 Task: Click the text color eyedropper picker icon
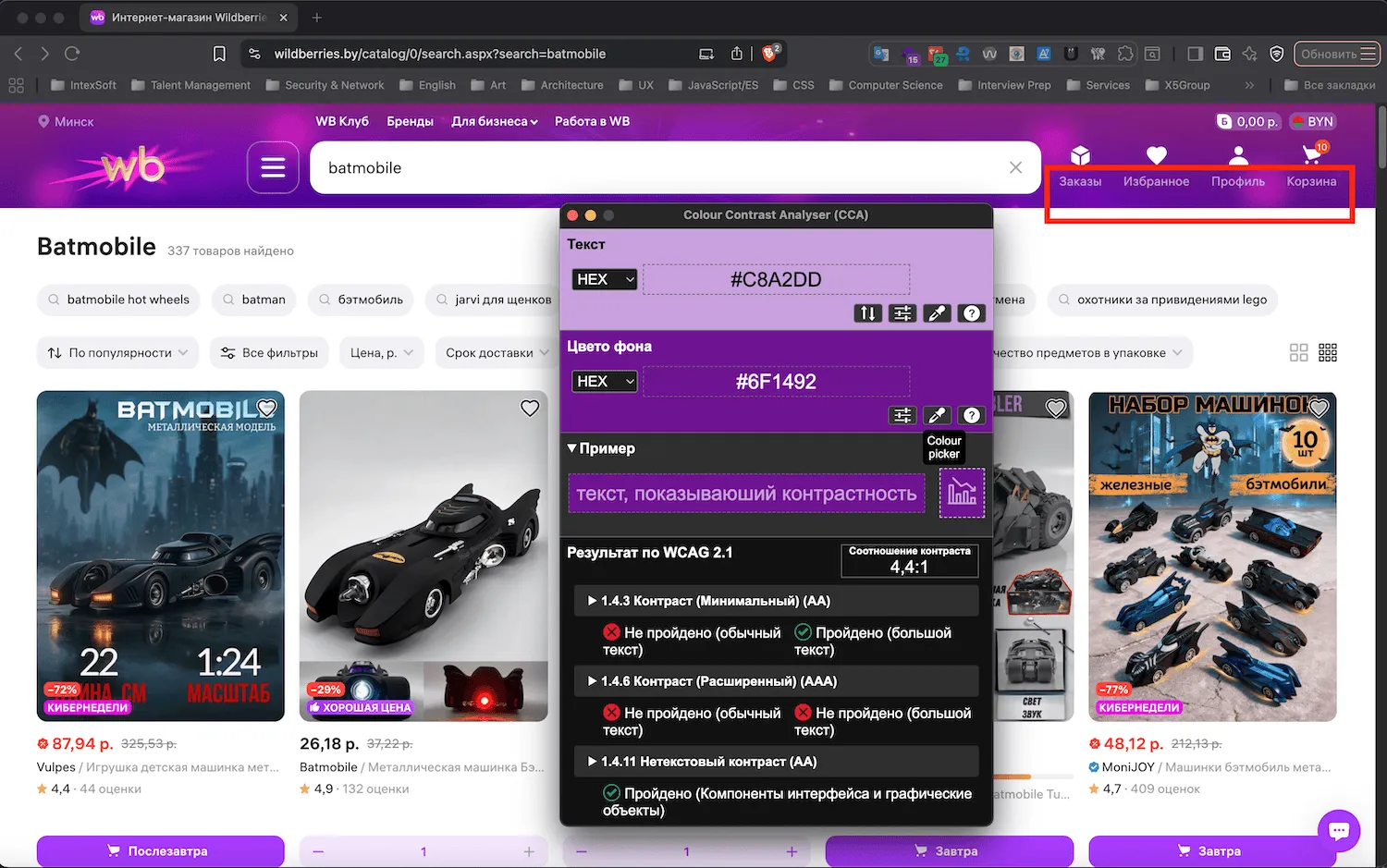pyautogui.click(x=937, y=313)
